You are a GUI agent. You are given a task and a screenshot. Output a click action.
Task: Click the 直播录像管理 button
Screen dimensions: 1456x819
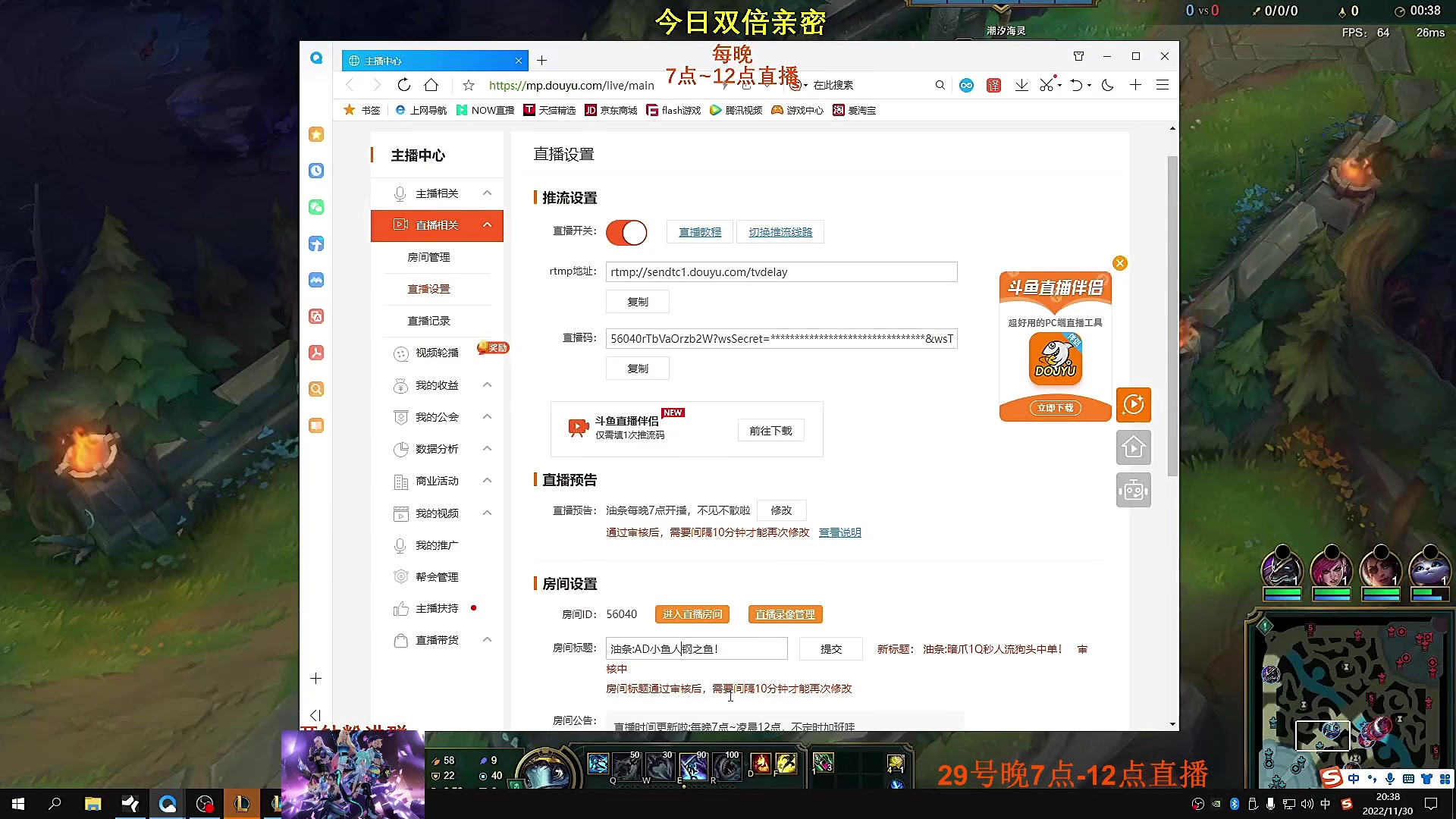785,614
